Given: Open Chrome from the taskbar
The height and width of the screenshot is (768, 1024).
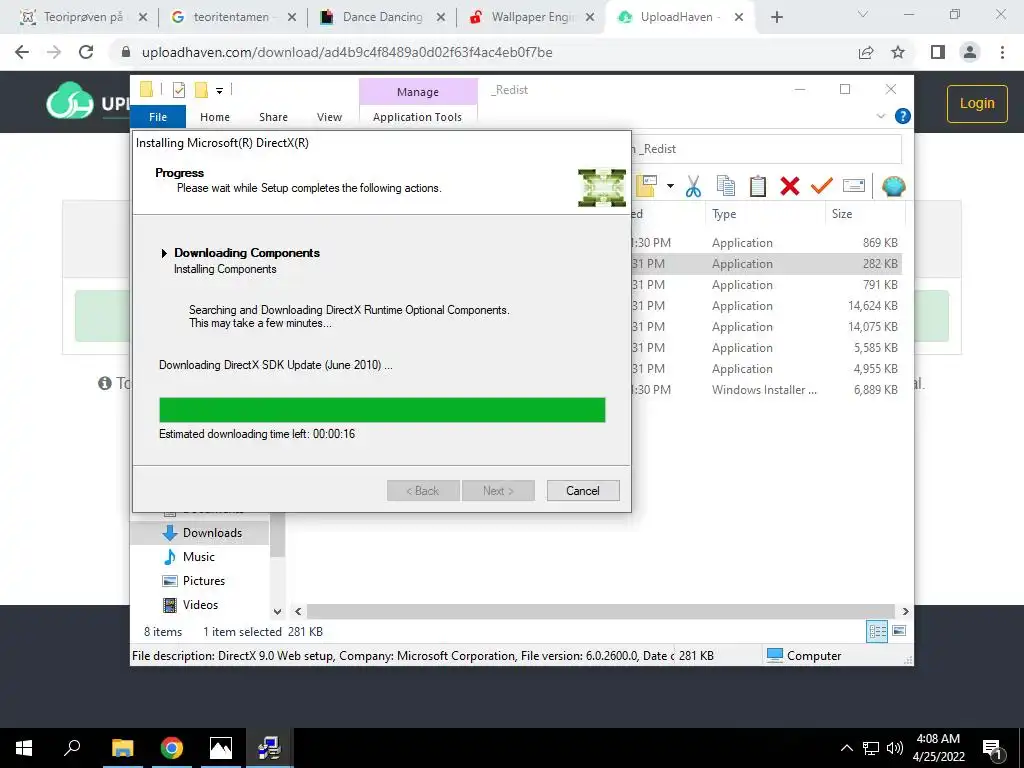Looking at the screenshot, I should [x=172, y=748].
